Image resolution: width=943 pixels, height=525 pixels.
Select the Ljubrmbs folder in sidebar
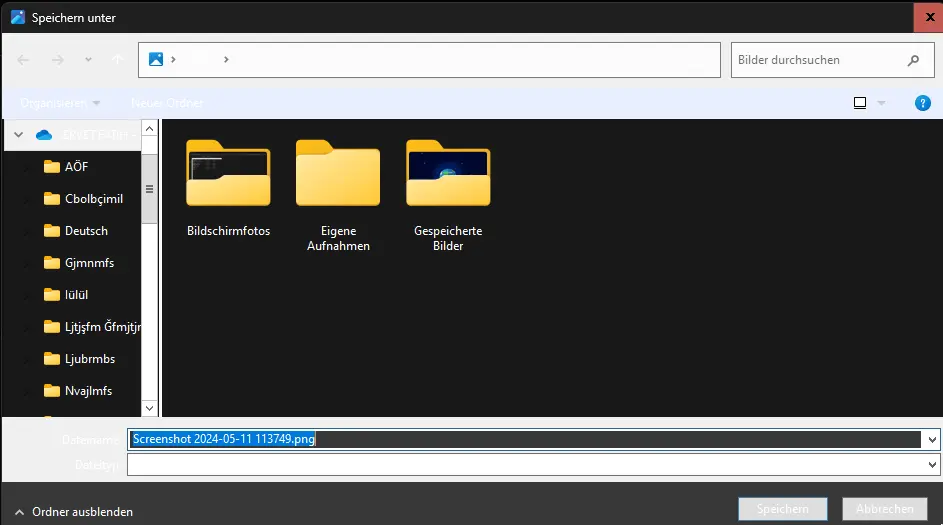79,358
